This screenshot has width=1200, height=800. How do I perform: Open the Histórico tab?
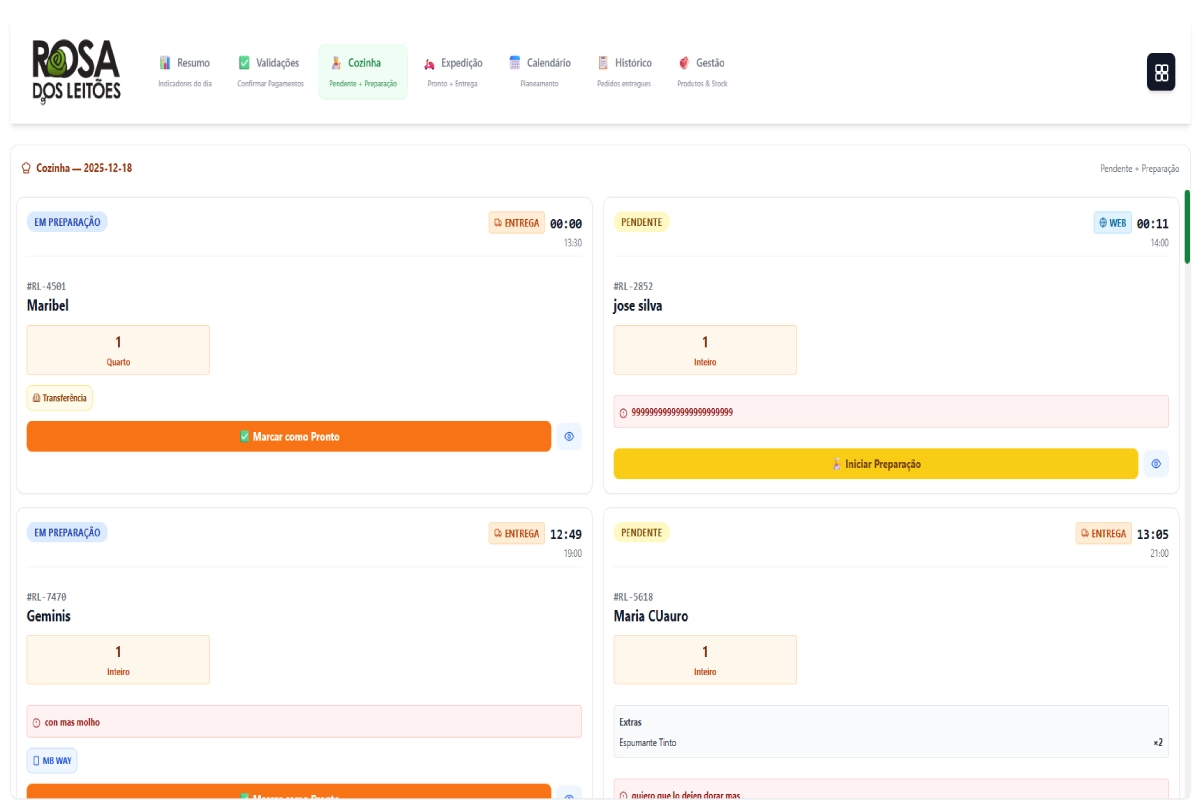click(624, 72)
